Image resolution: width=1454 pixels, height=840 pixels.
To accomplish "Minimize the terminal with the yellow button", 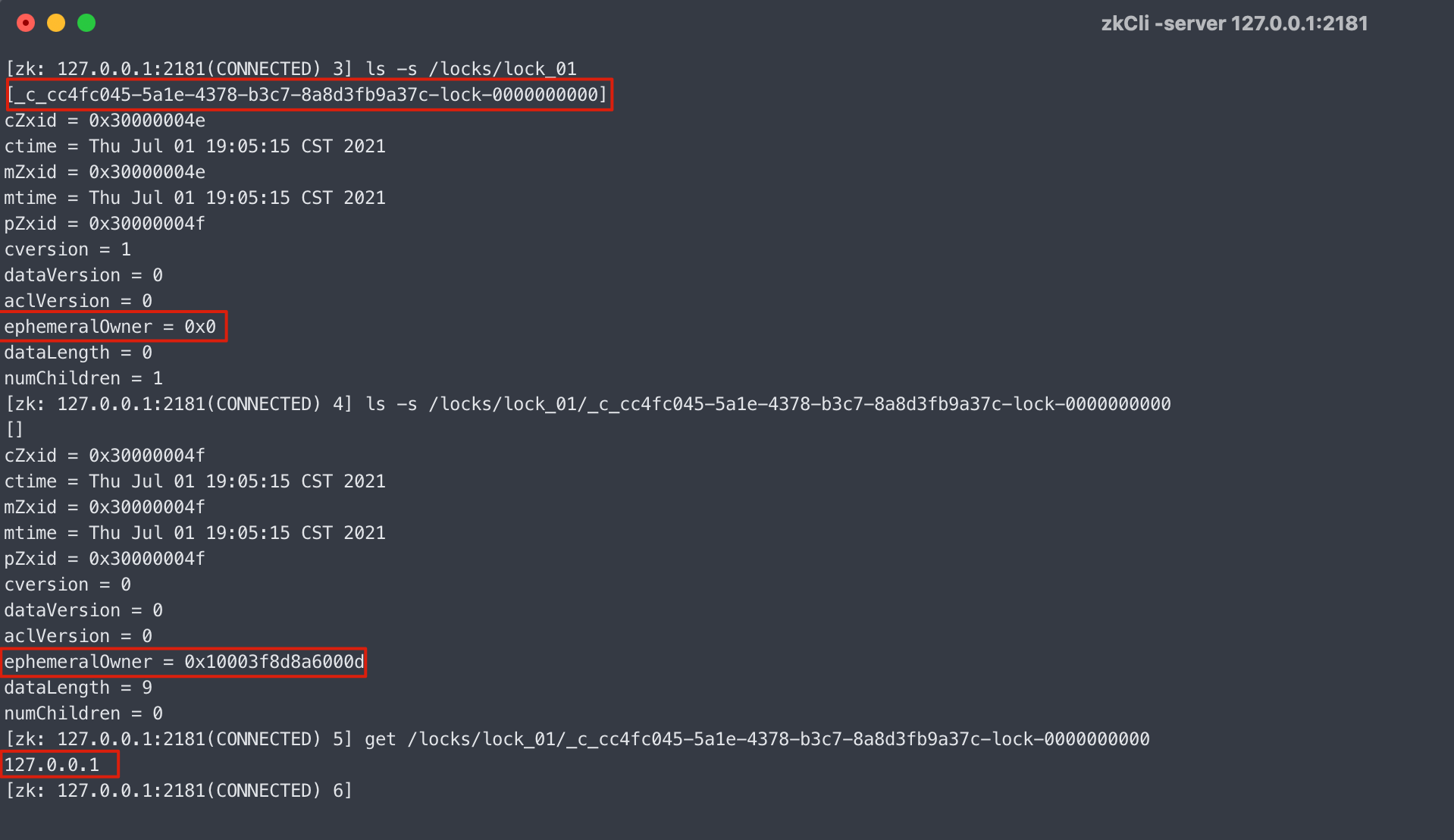I will point(56,23).
